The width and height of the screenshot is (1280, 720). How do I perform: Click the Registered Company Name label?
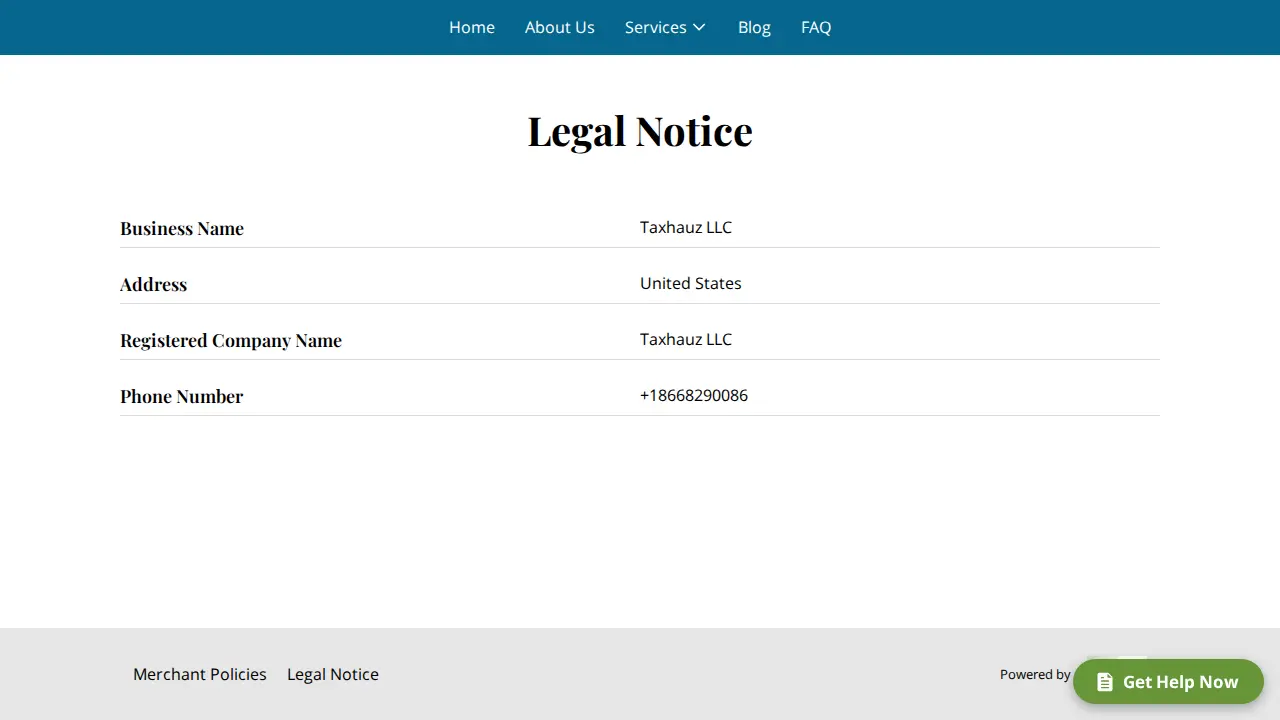(x=231, y=340)
